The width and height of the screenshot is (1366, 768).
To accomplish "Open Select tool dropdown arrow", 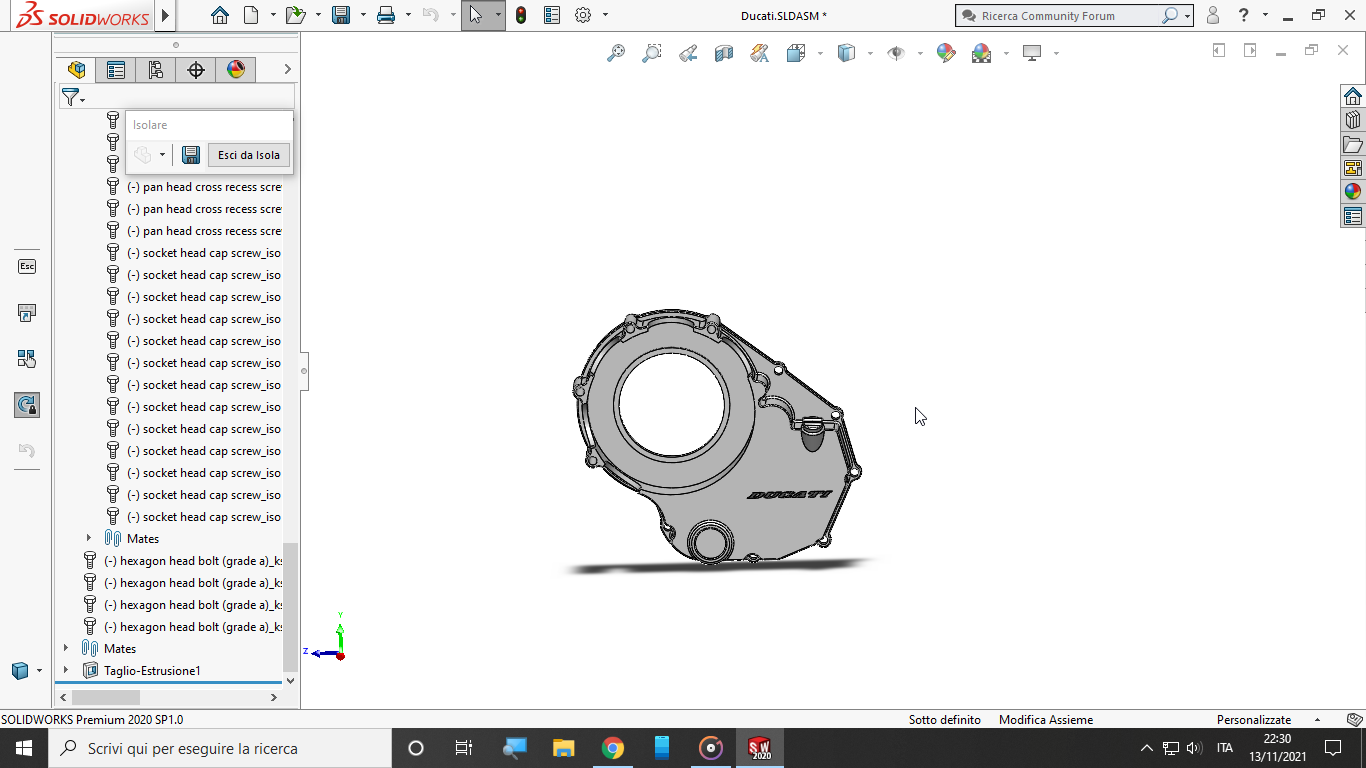I will click(498, 15).
